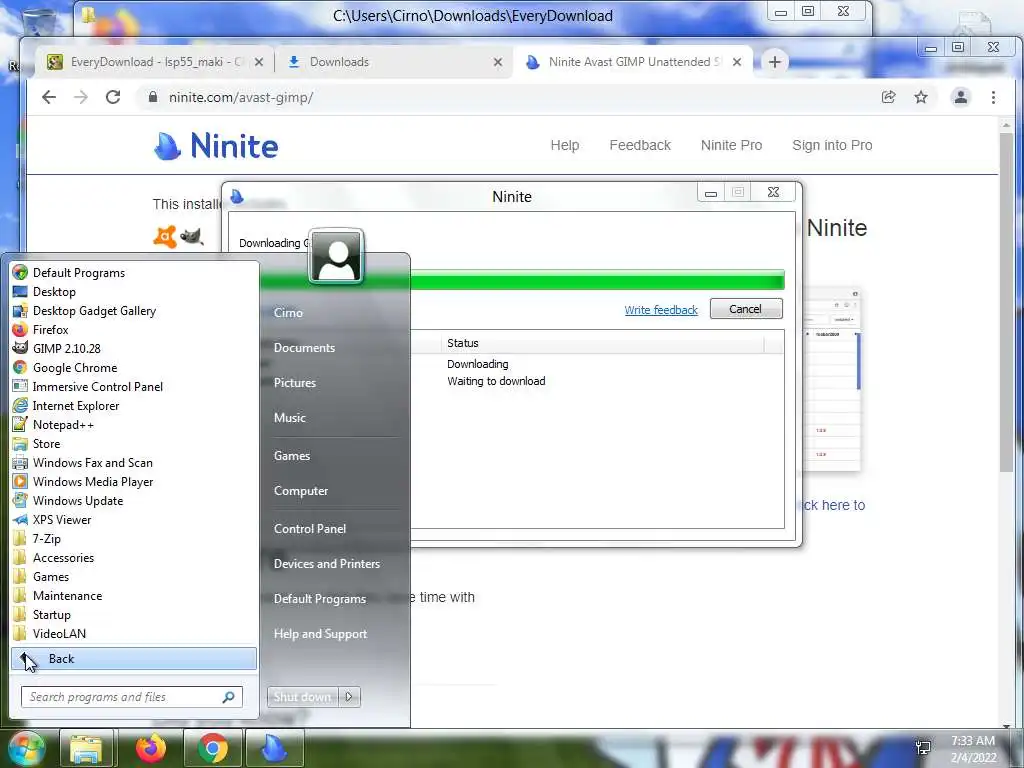
Task: Open the Chrome three-dot menu
Action: [993, 97]
